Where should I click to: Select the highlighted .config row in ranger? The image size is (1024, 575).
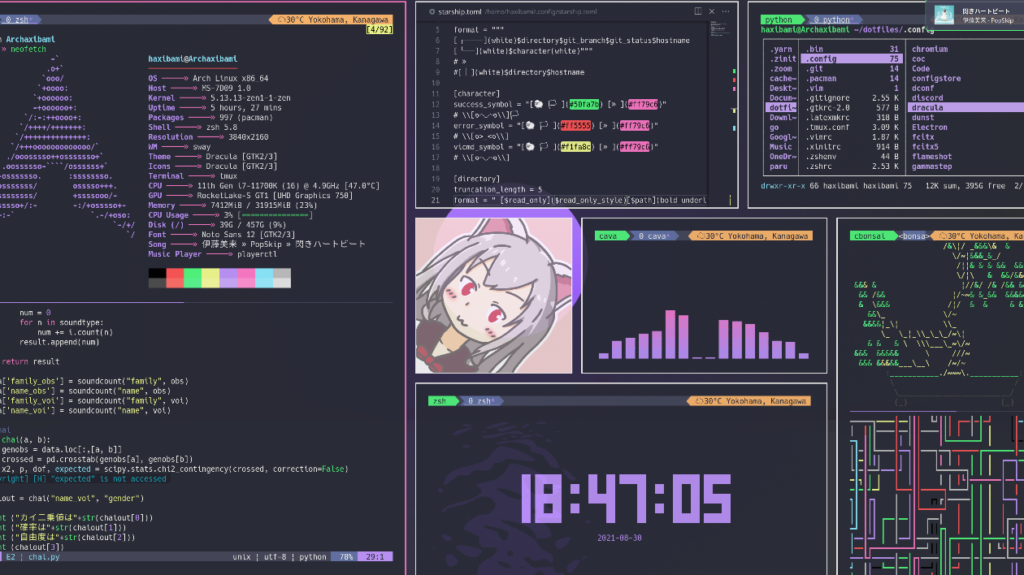pyautogui.click(x=852, y=59)
